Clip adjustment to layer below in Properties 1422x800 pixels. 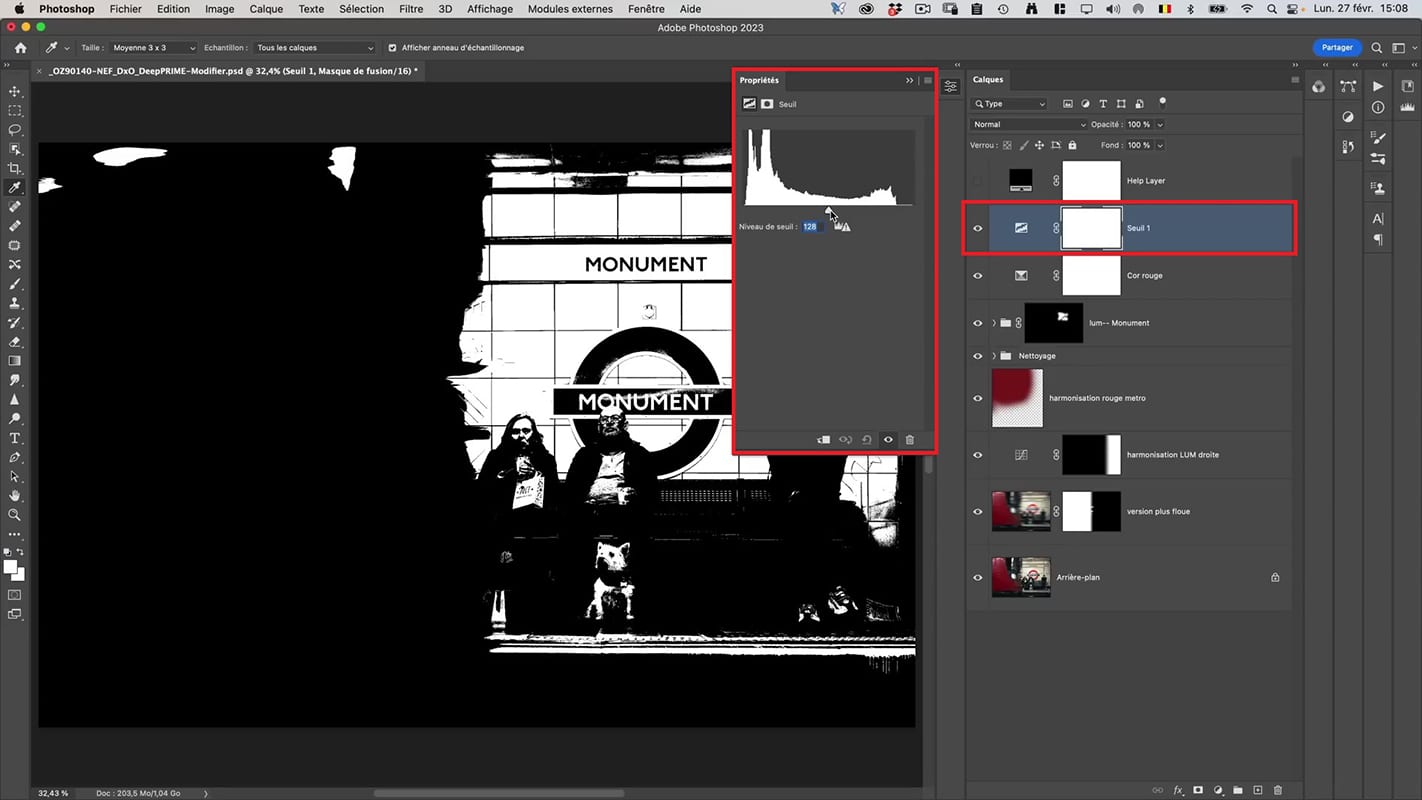pos(824,440)
